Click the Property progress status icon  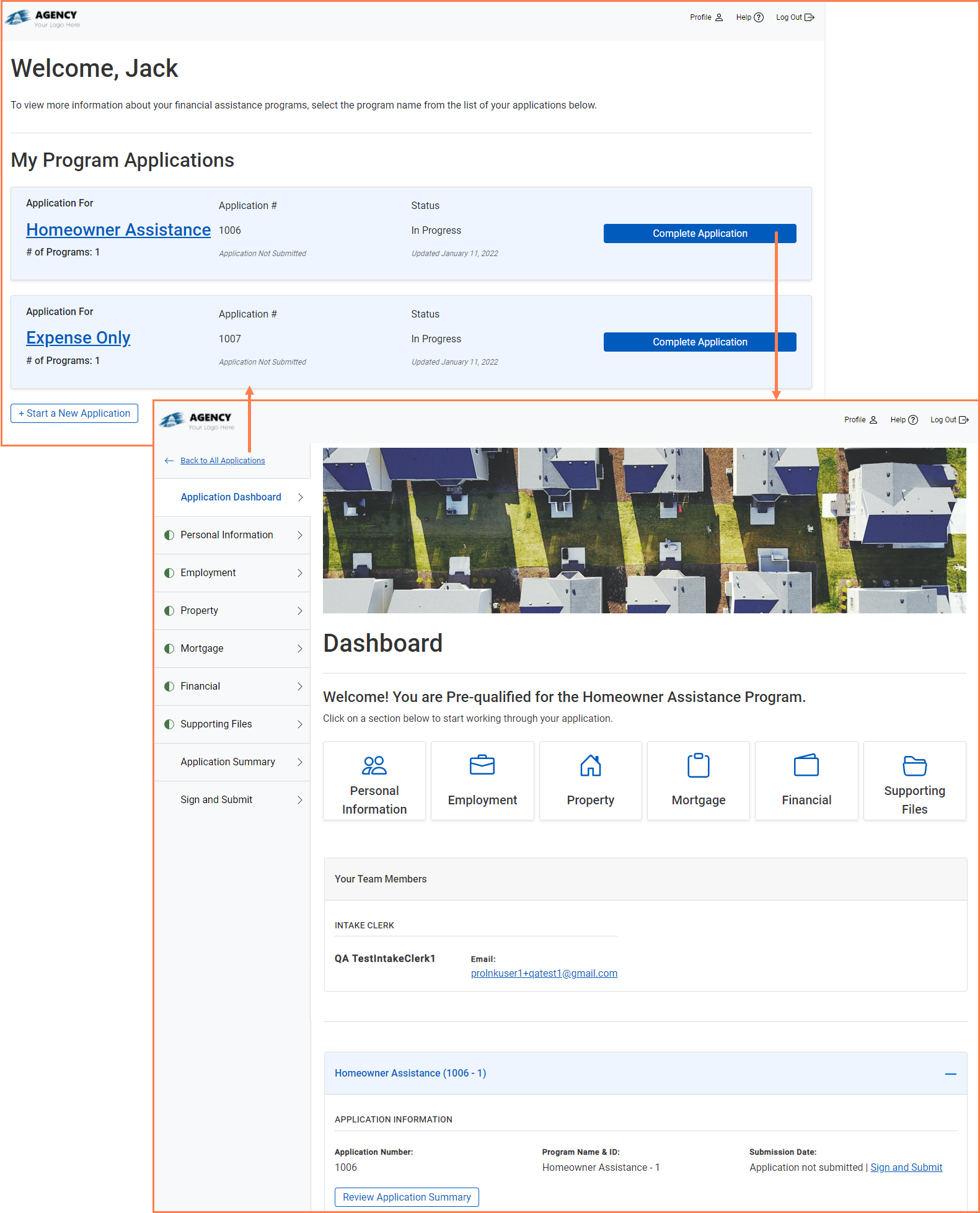169,611
